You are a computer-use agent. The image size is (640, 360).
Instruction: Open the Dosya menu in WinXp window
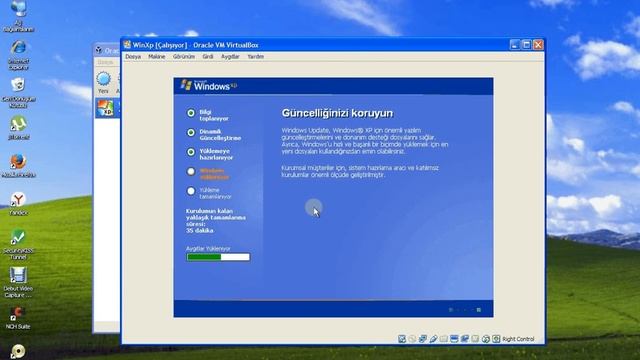[133, 56]
